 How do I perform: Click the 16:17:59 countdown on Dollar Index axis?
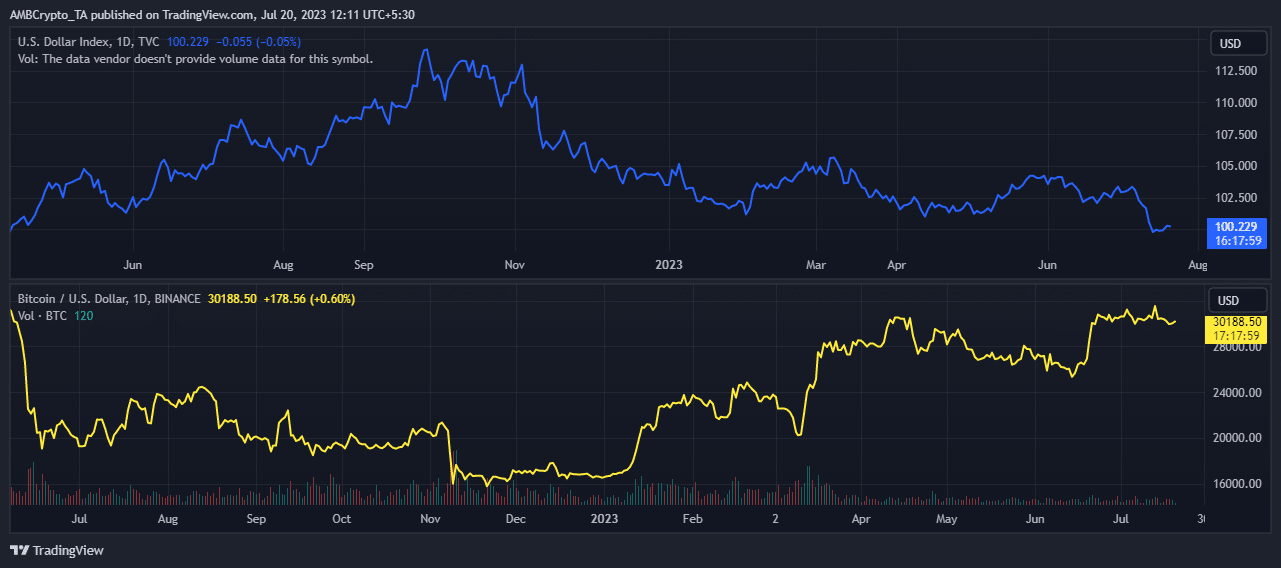[x=1237, y=240]
